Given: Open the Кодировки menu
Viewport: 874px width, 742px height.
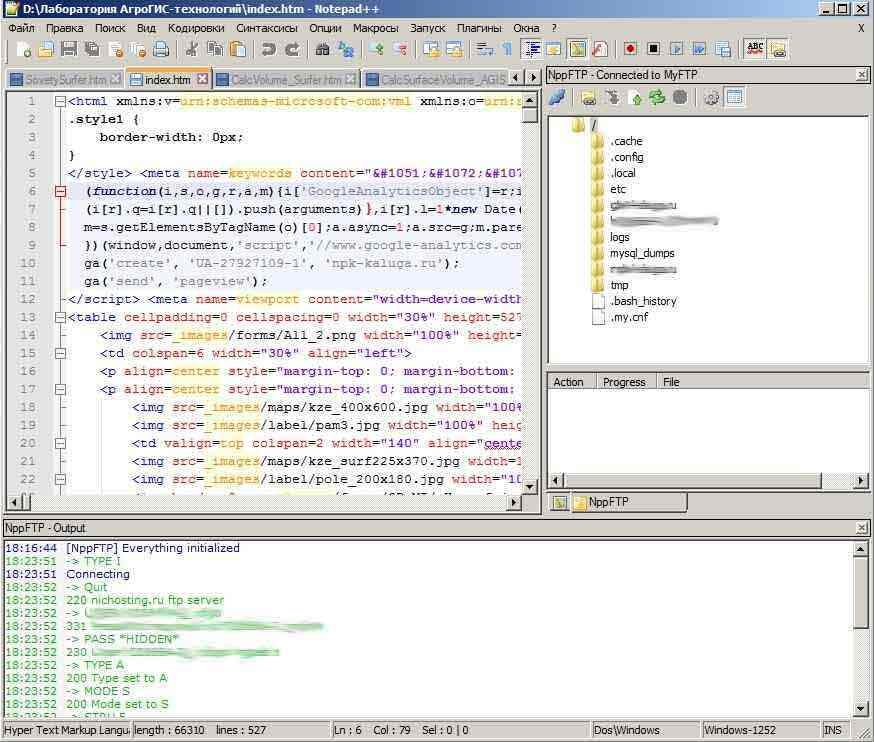Looking at the screenshot, I should pyautogui.click(x=196, y=28).
